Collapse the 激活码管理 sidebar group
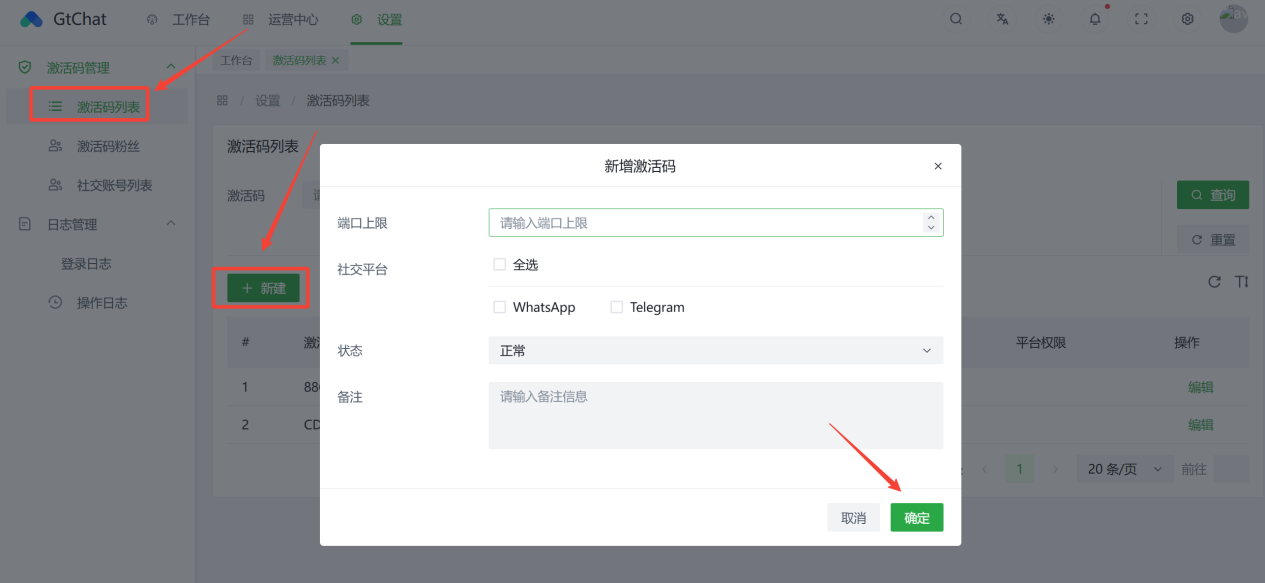Viewport: 1265px width, 583px height. click(x=170, y=68)
